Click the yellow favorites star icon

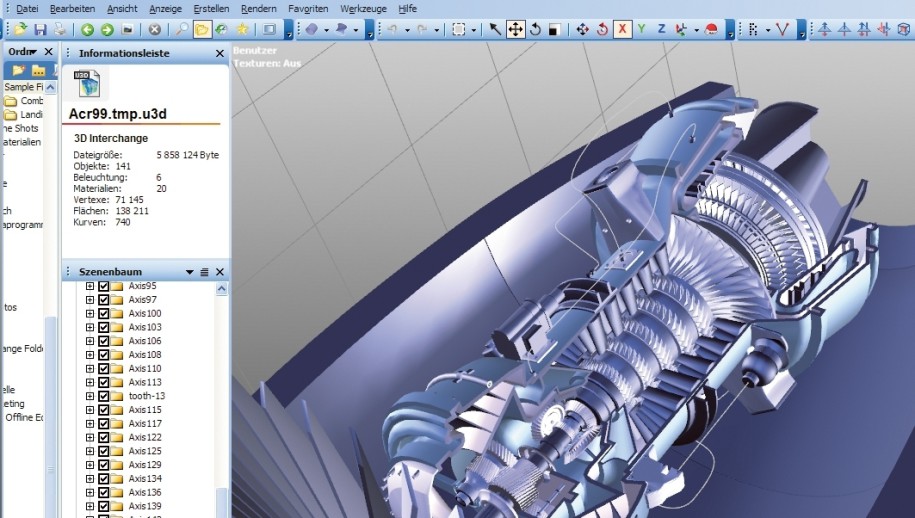(242, 29)
